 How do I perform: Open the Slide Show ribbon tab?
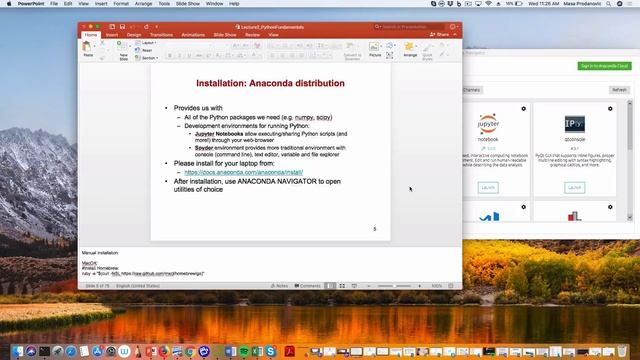click(x=225, y=35)
